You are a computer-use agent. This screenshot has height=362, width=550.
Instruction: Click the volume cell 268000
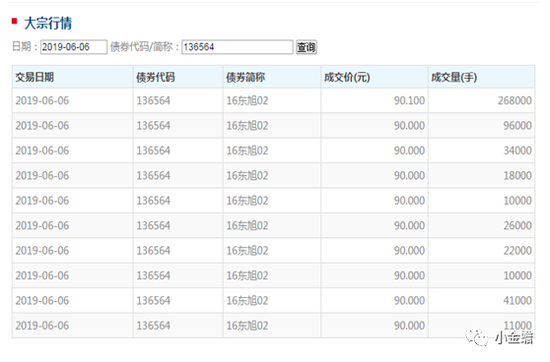click(x=515, y=101)
